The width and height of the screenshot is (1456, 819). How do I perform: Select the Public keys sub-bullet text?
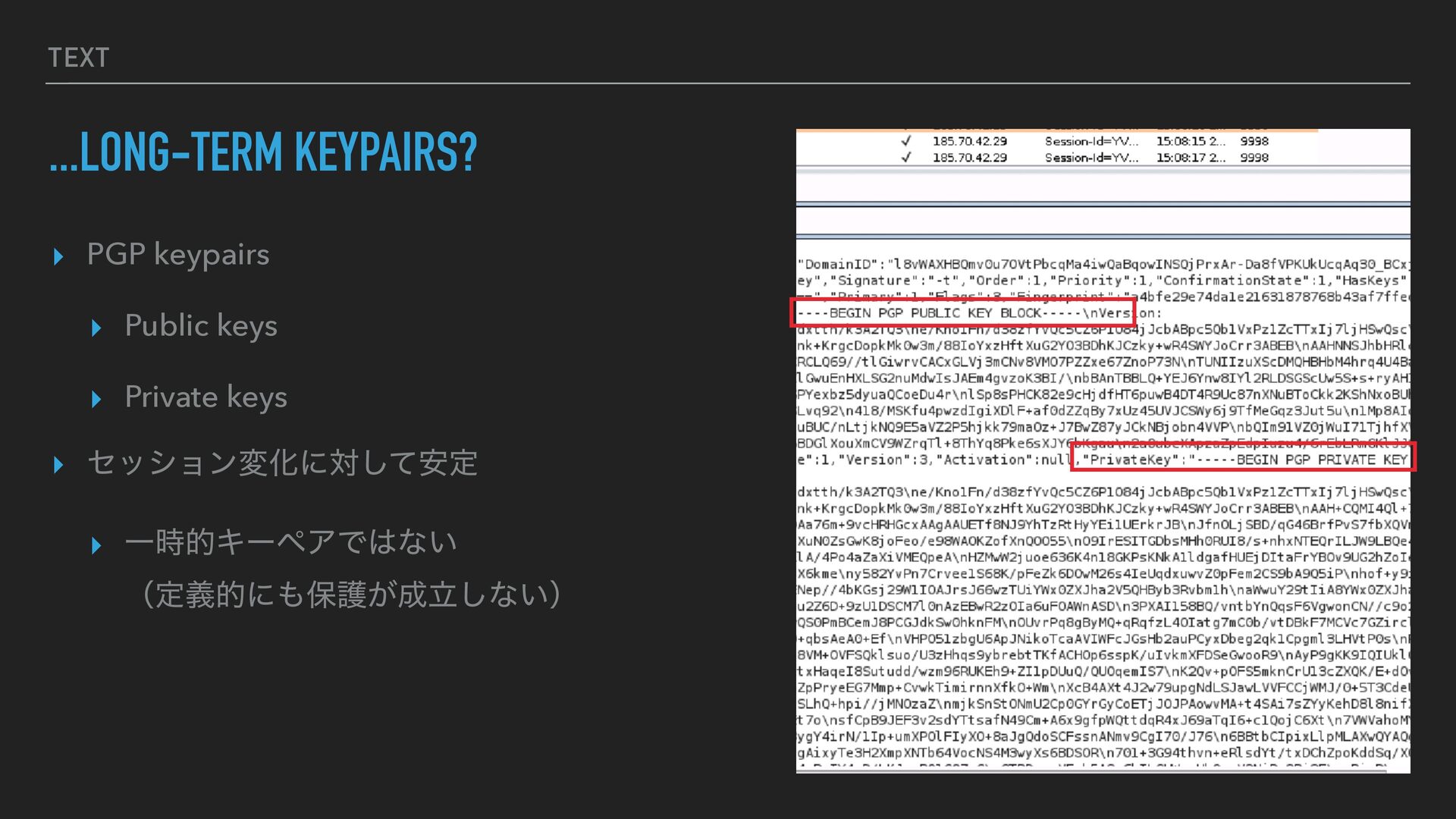coord(201,326)
